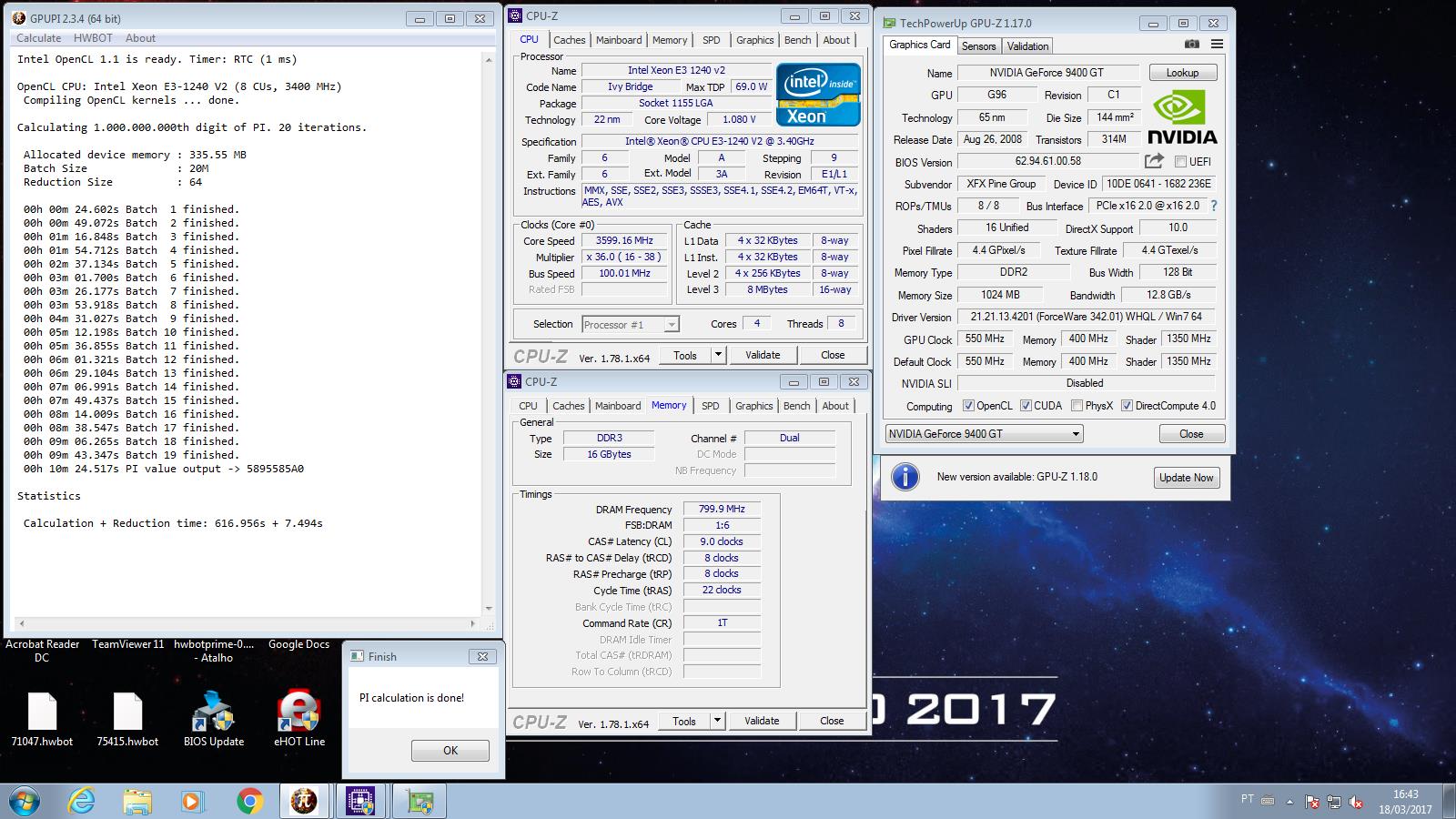Click the BIOS share/export arrow icon in GPU-Z
This screenshot has width=1456, height=819.
[x=1154, y=161]
